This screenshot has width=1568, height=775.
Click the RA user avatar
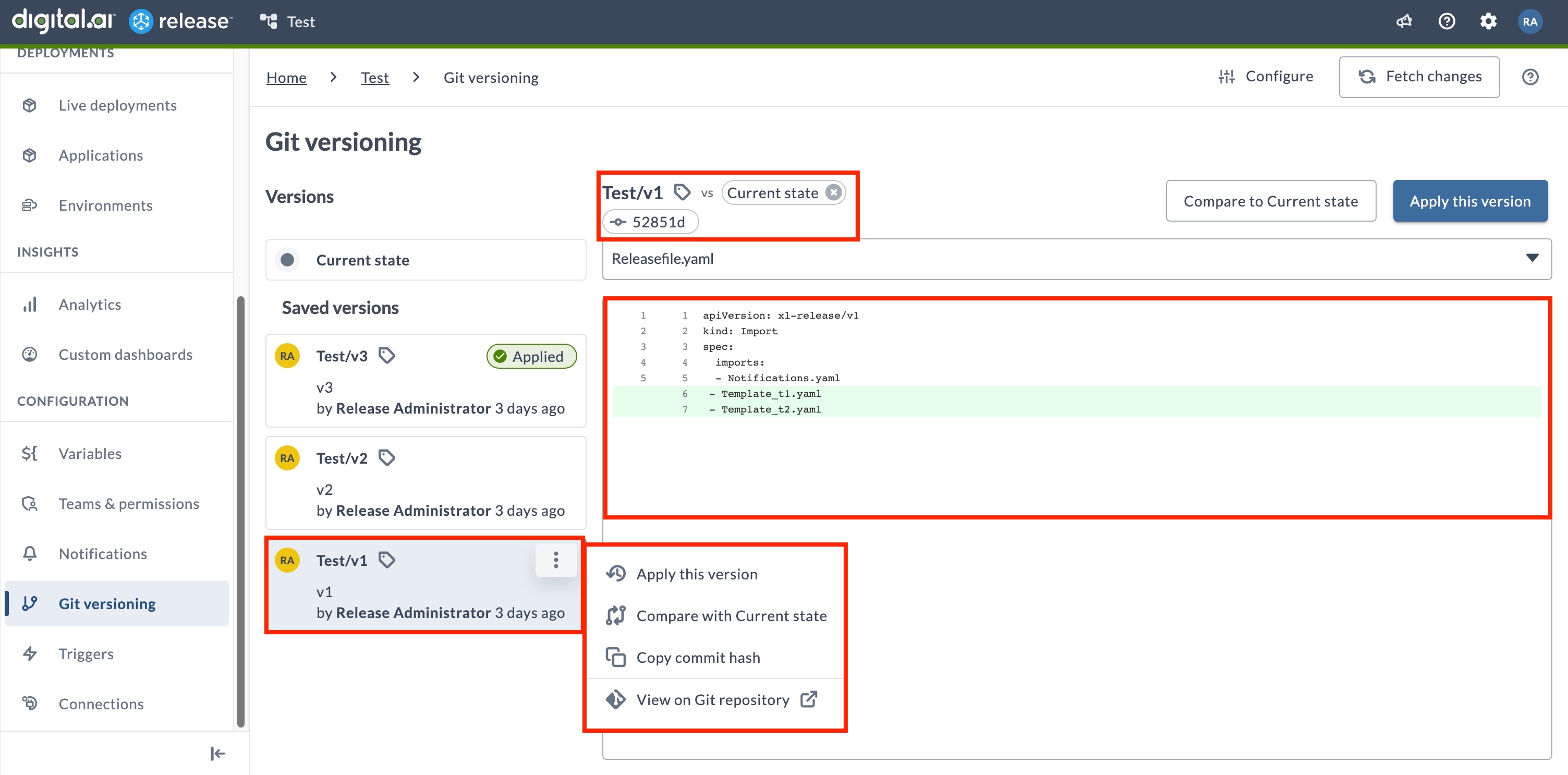click(x=1529, y=21)
